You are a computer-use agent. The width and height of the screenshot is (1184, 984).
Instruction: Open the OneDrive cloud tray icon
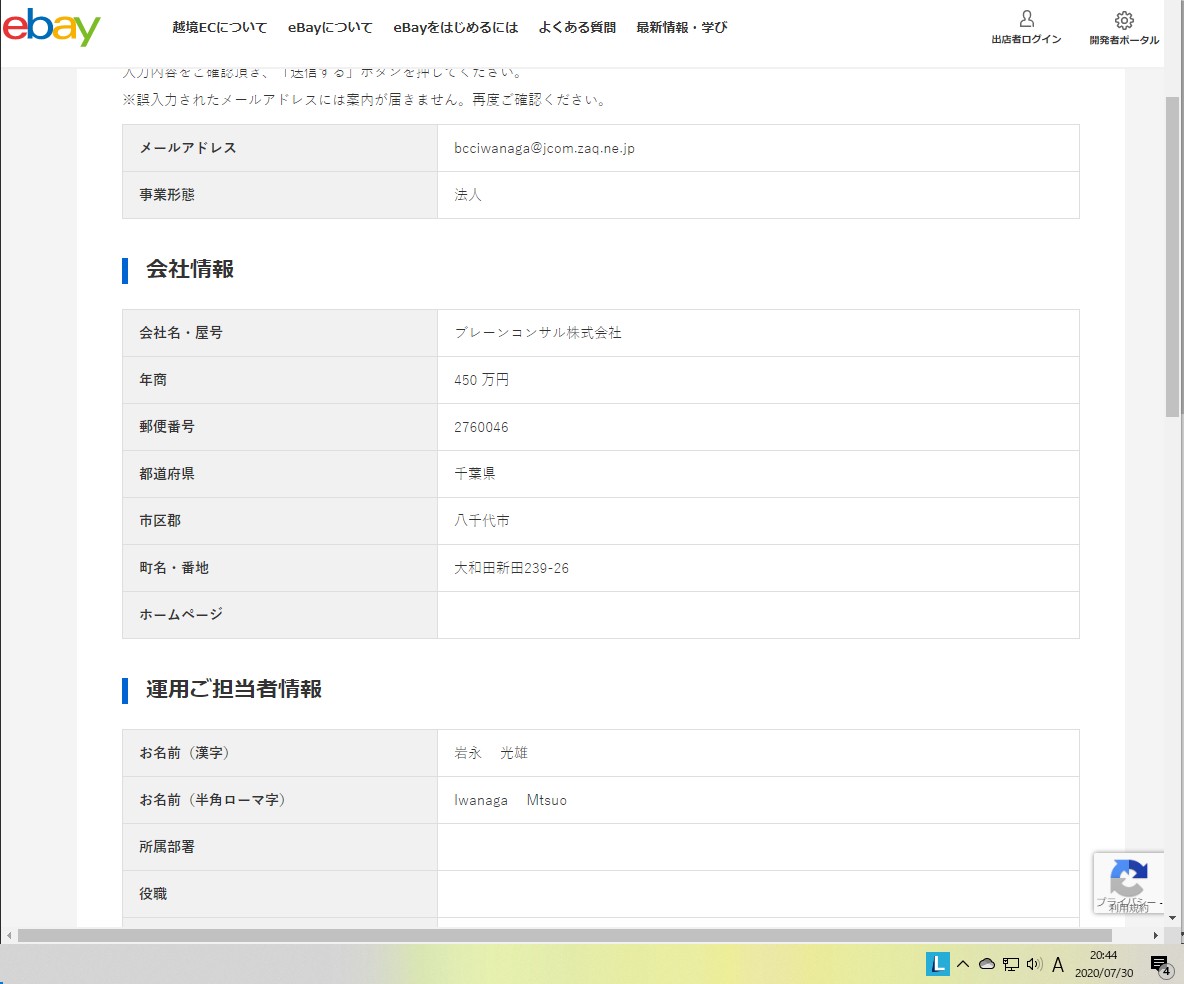(986, 964)
